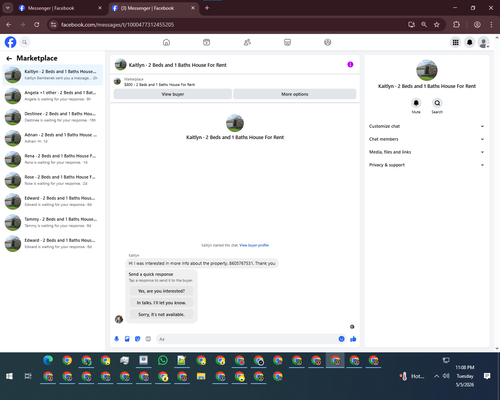The height and width of the screenshot is (400, 500).
Task: Open the Windows Start button
Action: coord(9,376)
